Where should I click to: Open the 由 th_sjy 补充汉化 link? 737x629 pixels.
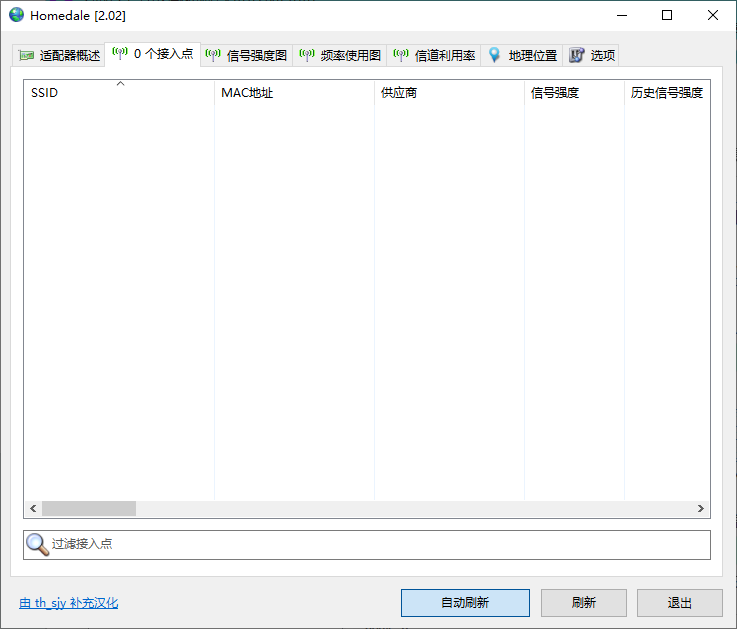[69, 603]
